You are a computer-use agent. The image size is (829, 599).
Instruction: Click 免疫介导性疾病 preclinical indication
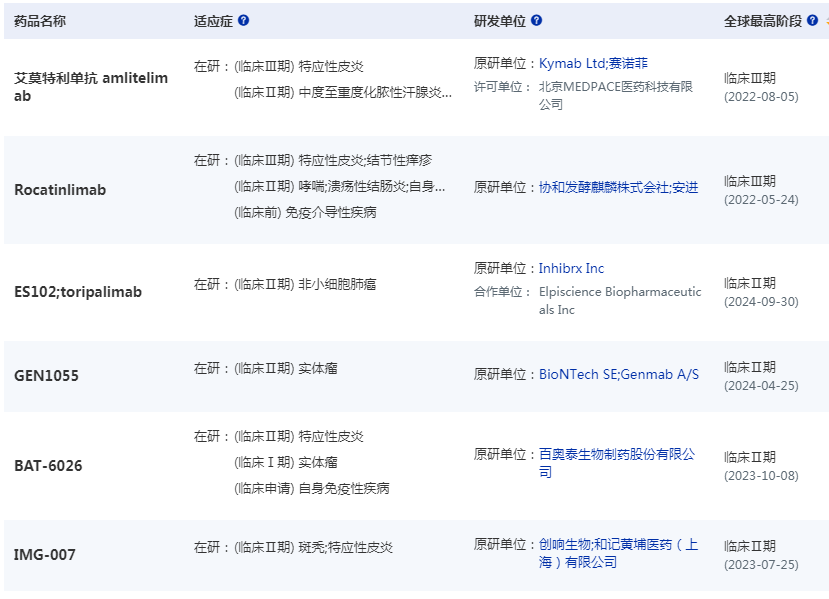[x=331, y=213]
